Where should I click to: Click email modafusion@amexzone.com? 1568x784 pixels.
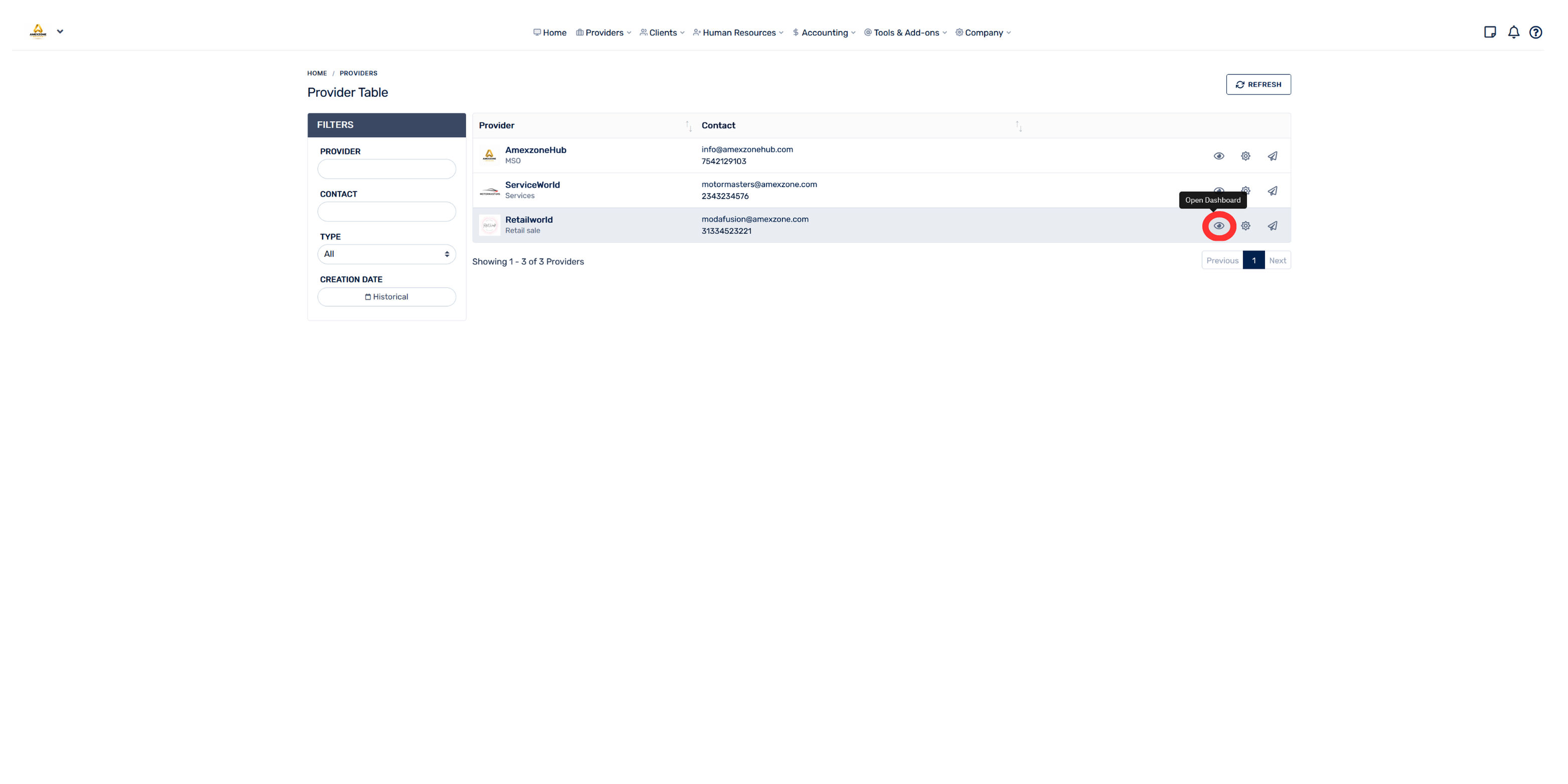click(755, 219)
